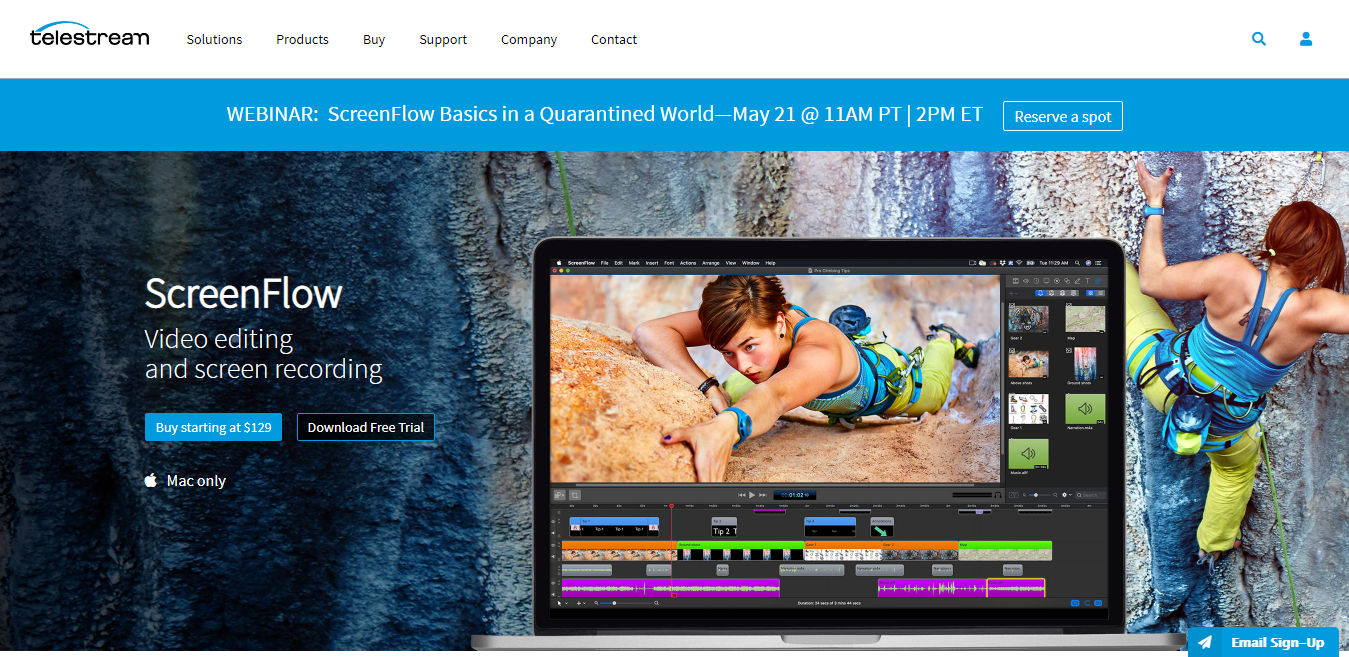Viewport: 1349px width, 657px height.
Task: Click the Telestream logo
Action: [89, 36]
